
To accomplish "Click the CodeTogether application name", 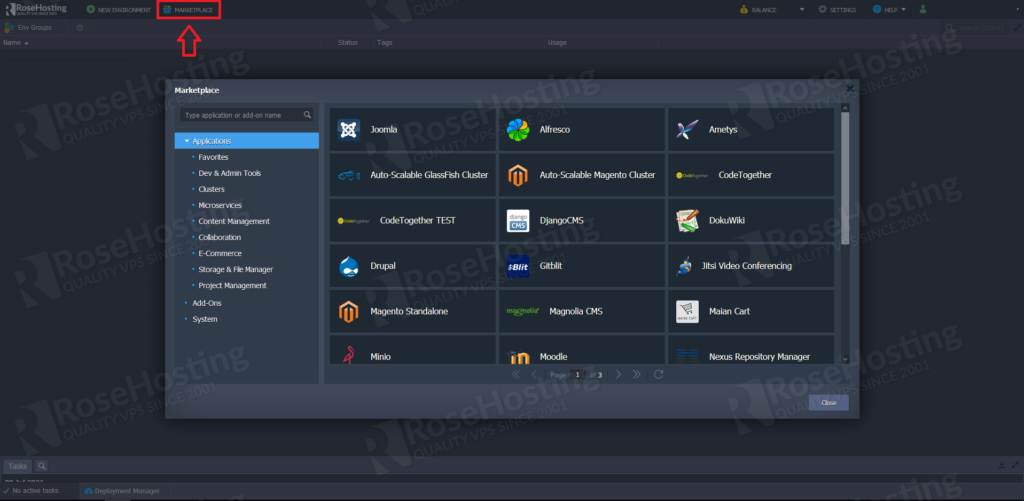I will pyautogui.click(x=745, y=175).
